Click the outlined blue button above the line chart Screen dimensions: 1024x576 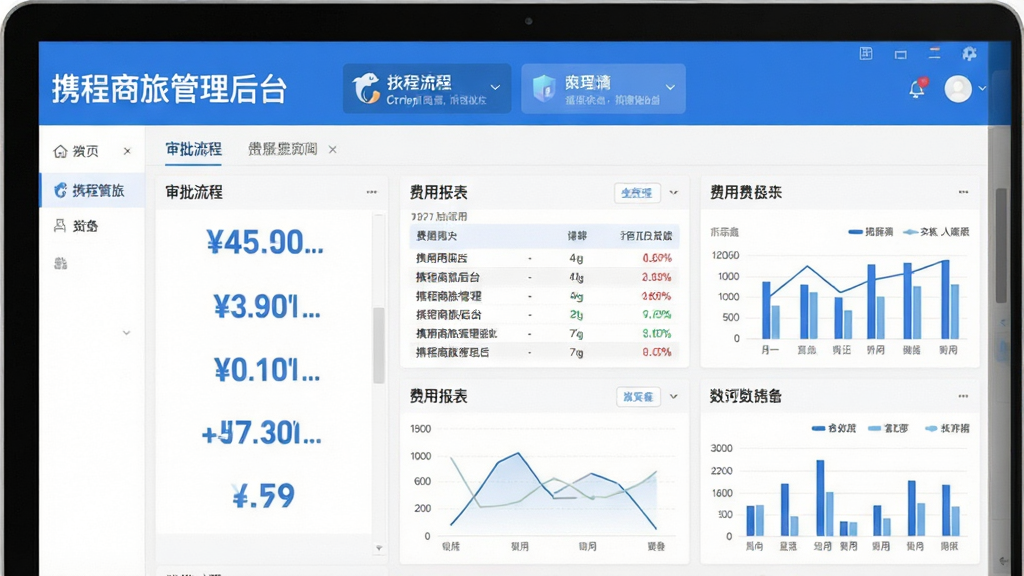[x=638, y=396]
